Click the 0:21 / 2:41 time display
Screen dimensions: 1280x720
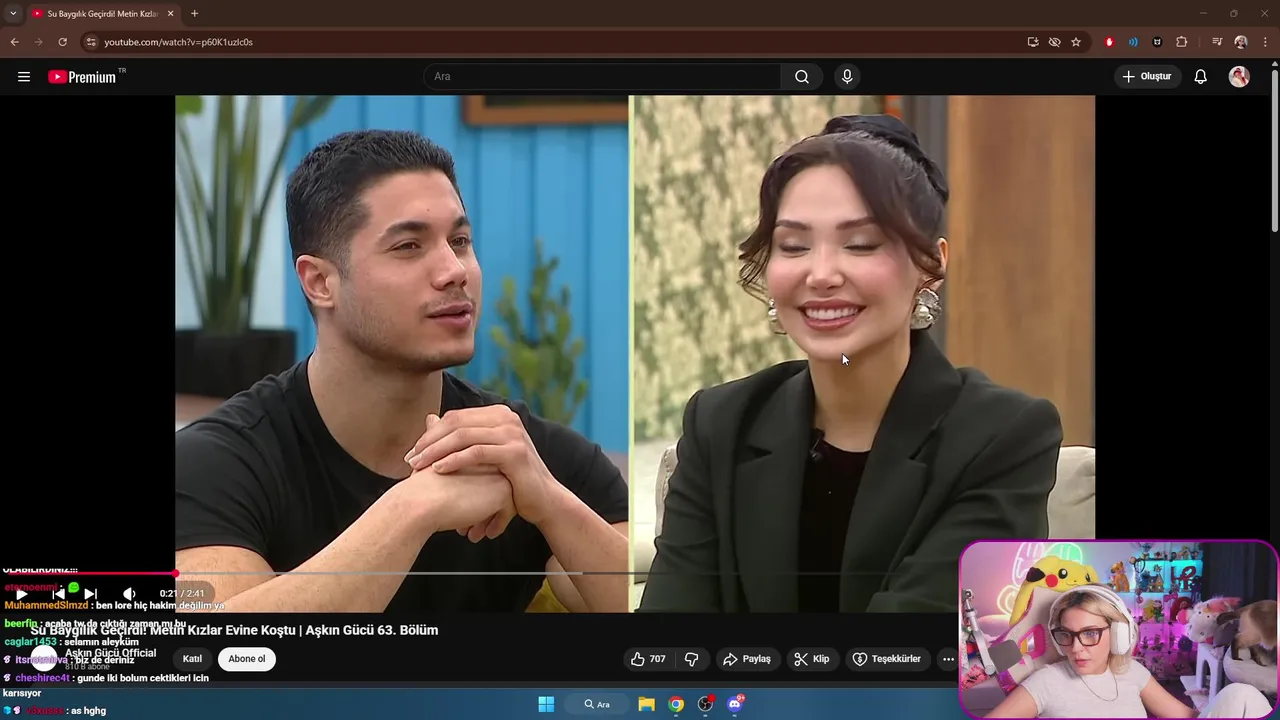tap(182, 594)
